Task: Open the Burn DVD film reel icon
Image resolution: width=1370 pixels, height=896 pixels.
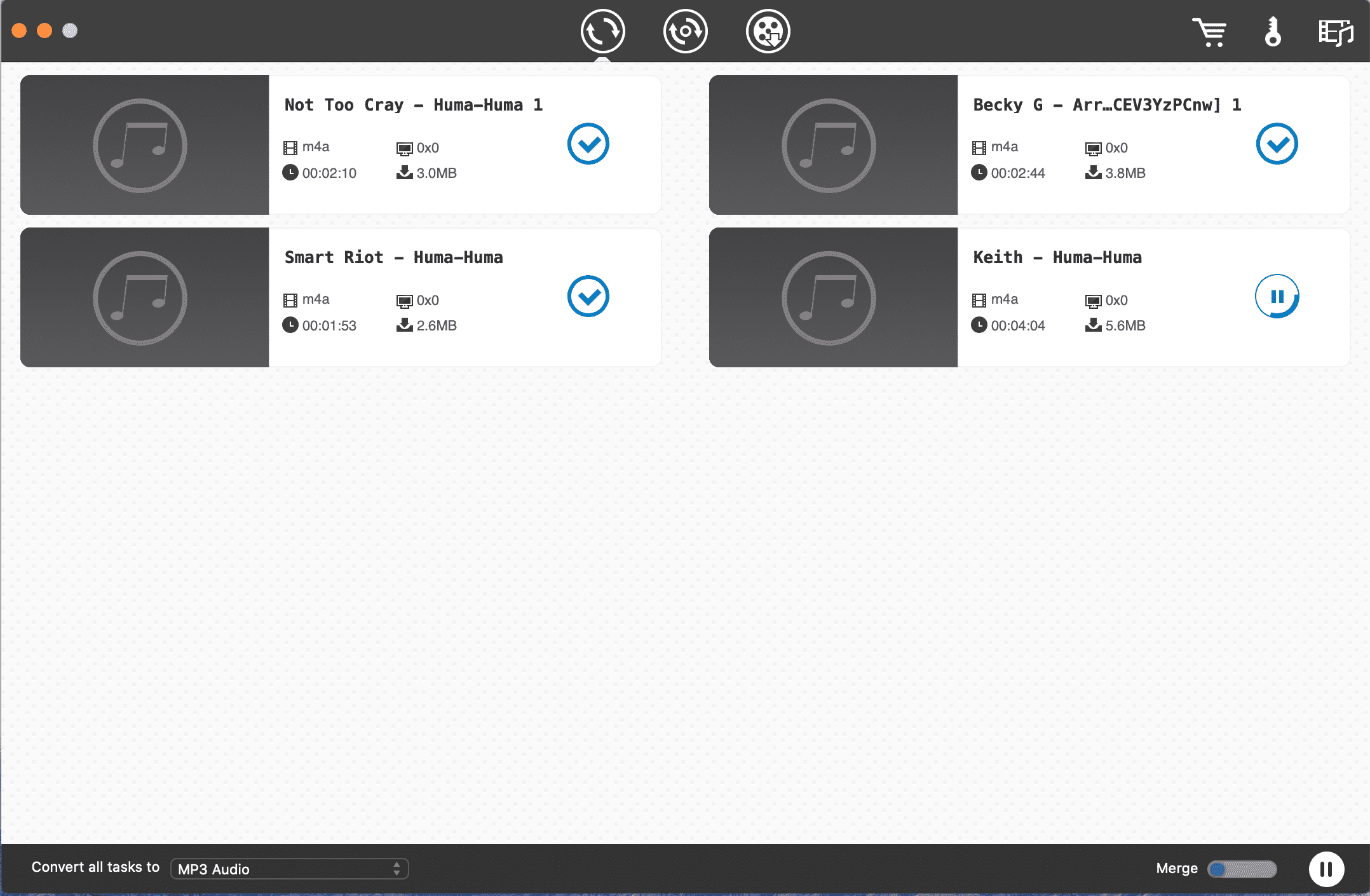Action: pyautogui.click(x=768, y=31)
